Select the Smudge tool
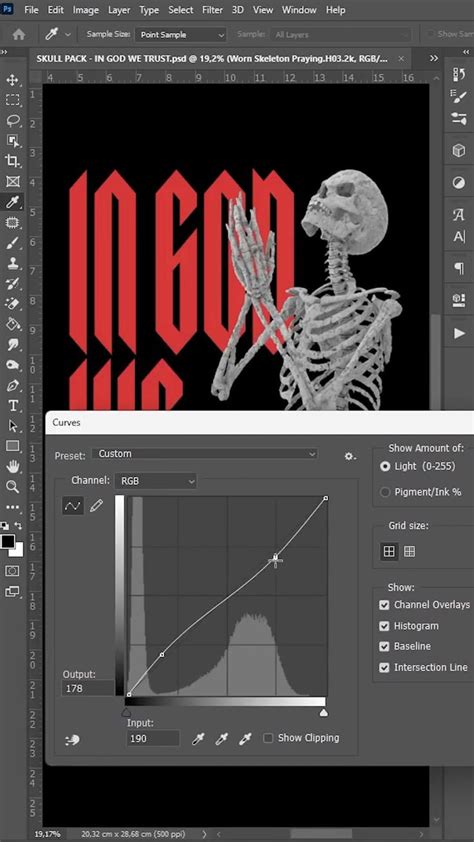Viewport: 474px width, 842px height. click(x=12, y=344)
